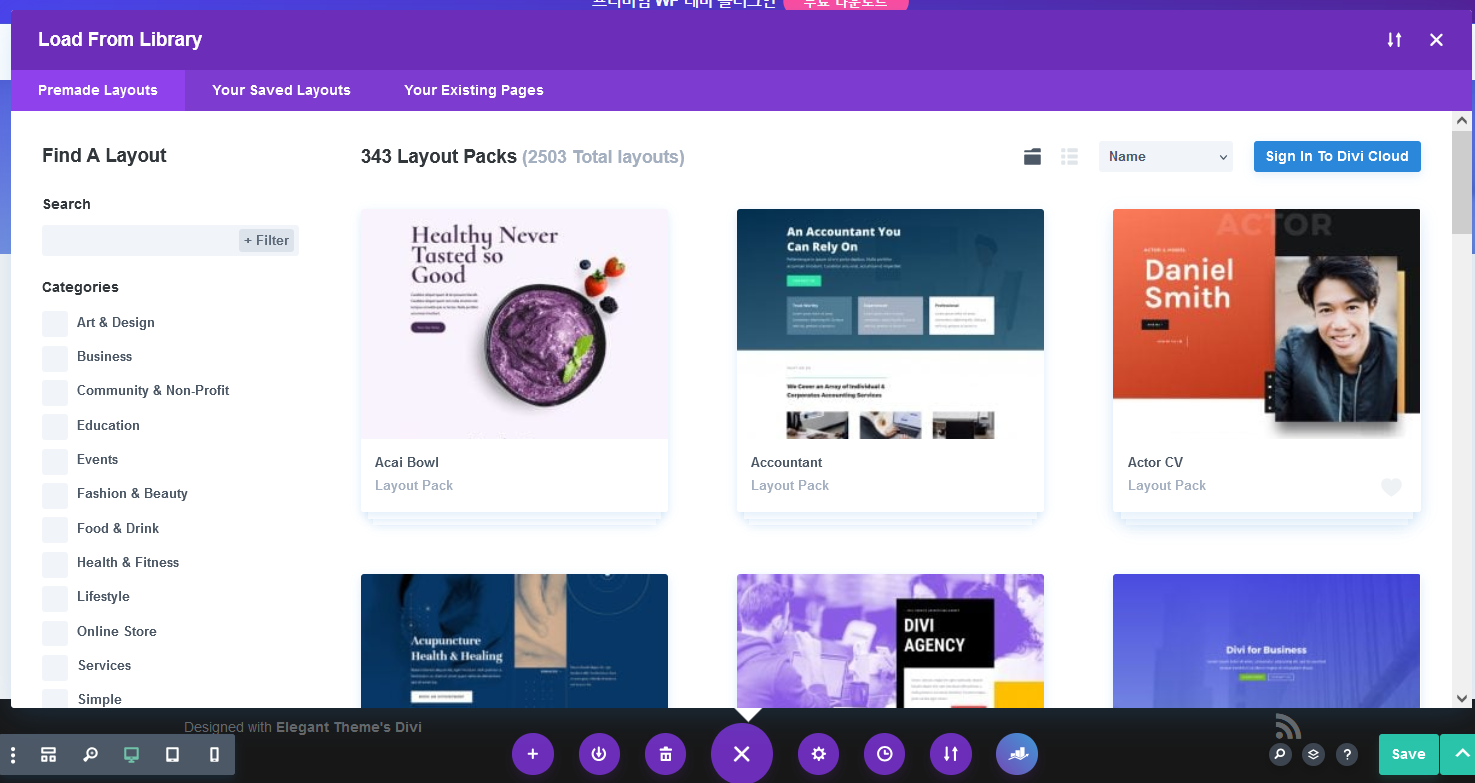Check the Art & Design category

click(55, 323)
